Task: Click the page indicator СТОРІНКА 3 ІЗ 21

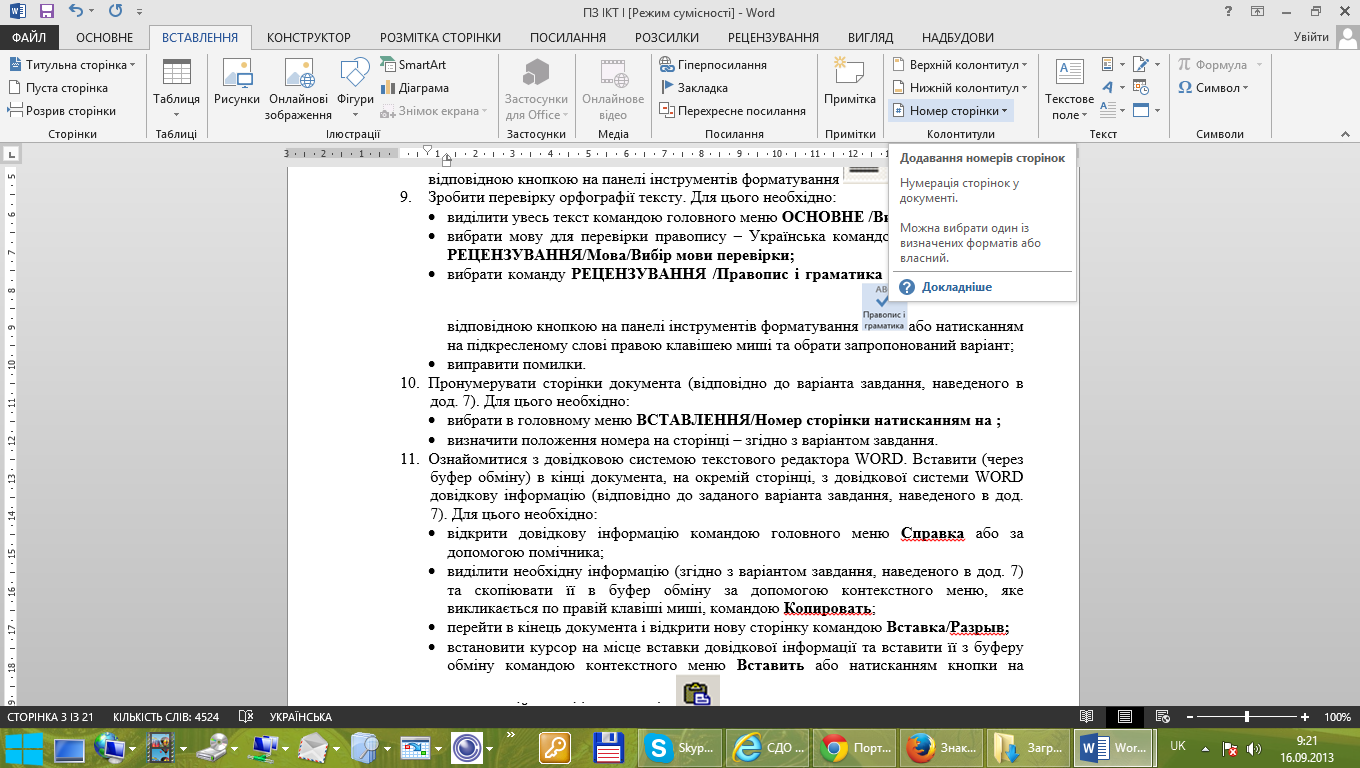Action: tap(50, 717)
